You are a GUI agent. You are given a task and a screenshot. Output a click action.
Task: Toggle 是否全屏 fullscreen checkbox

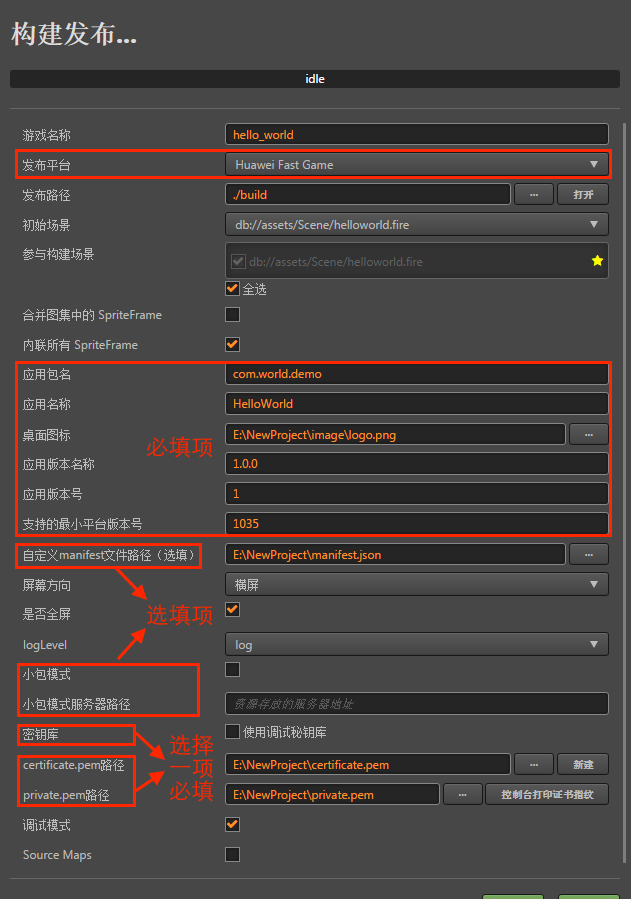pos(232,609)
